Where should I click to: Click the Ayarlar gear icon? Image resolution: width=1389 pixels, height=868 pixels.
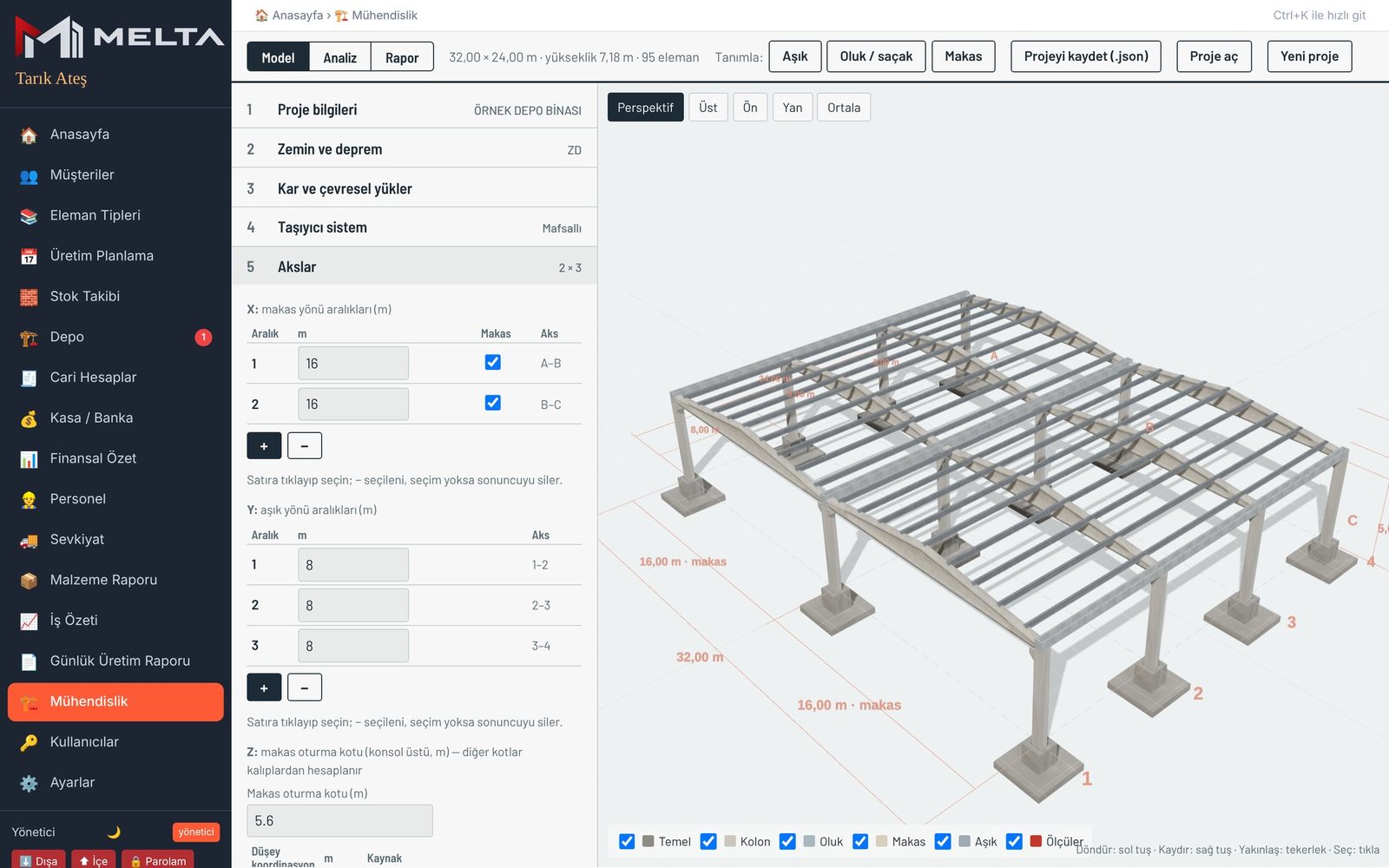pos(29,783)
